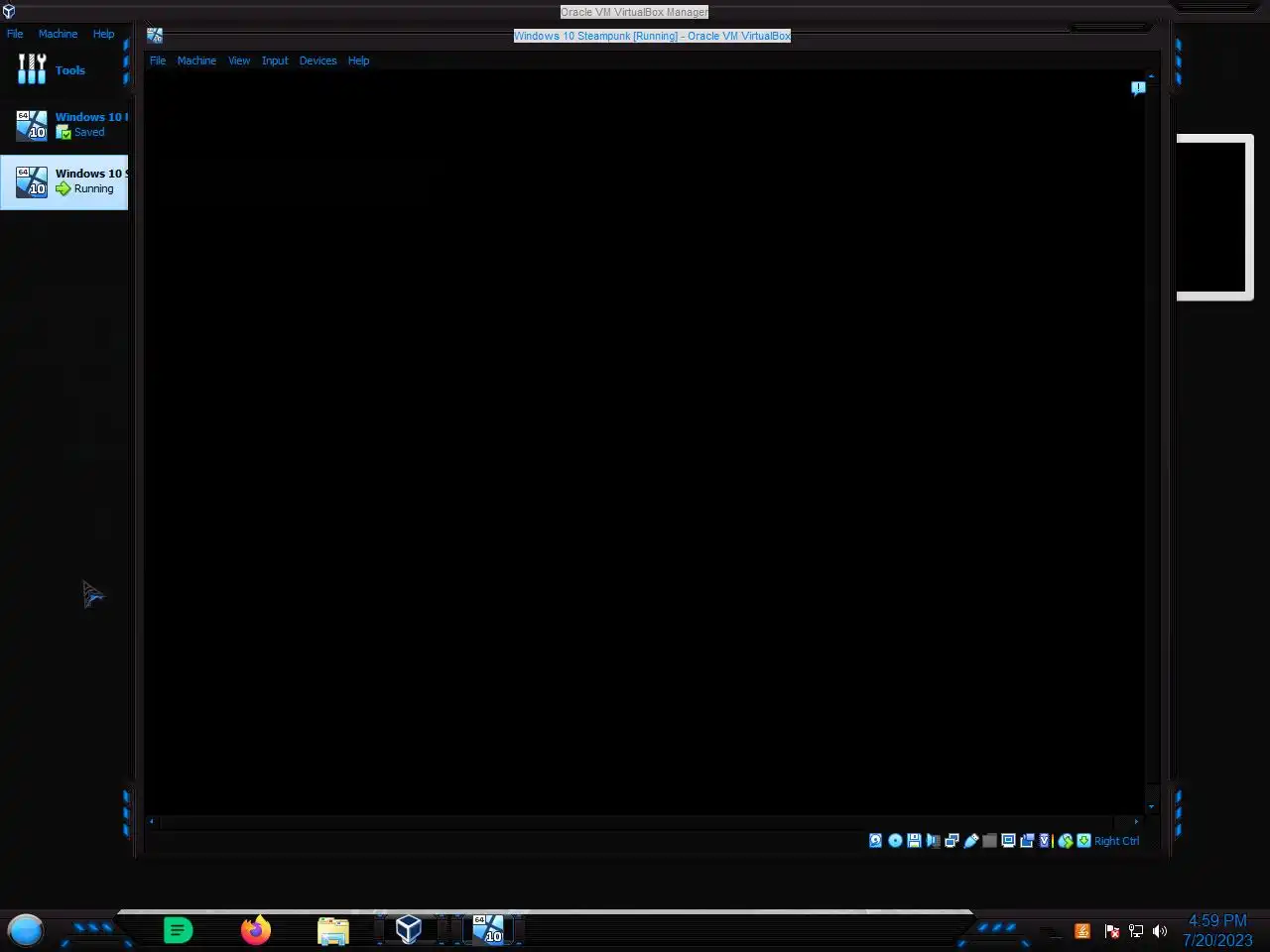Click the horizontal scrollbar left arrow
The width and height of the screenshot is (1270, 952).
click(x=152, y=821)
